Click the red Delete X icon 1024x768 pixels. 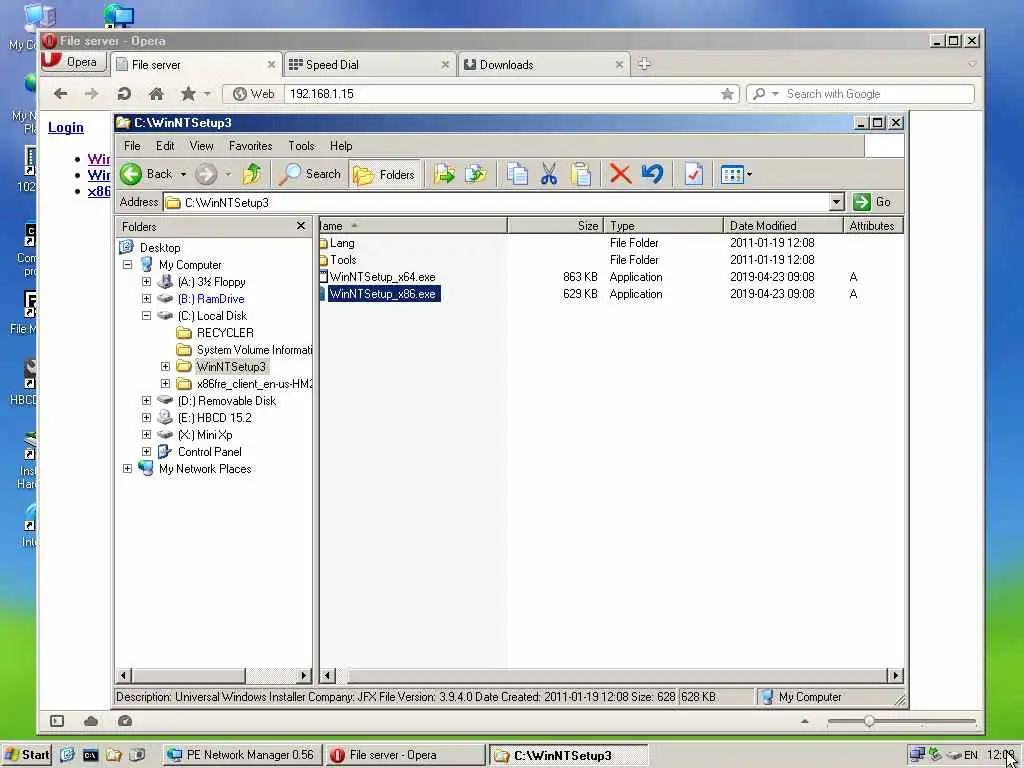click(x=620, y=174)
